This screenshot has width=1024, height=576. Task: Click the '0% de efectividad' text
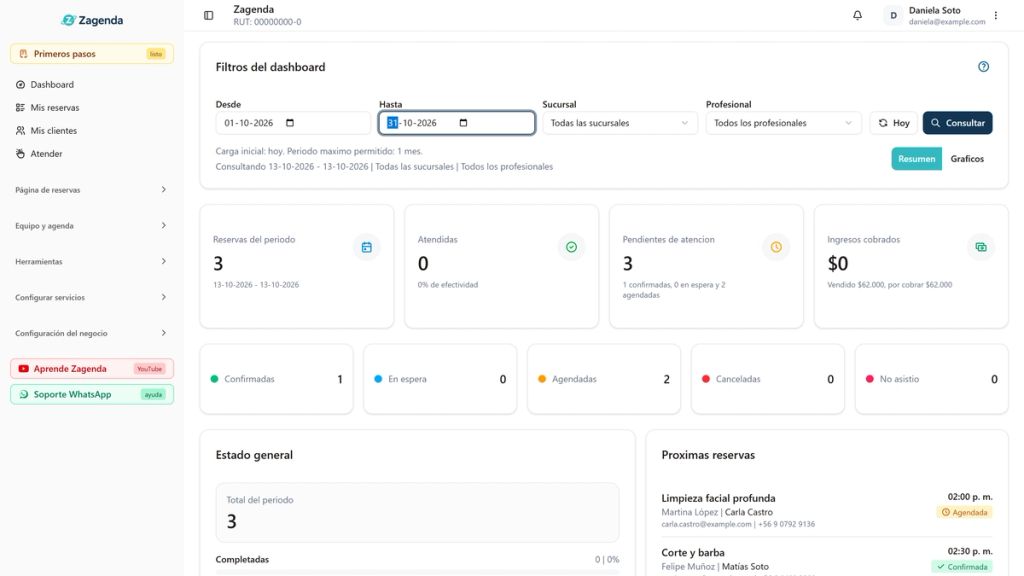(448, 285)
